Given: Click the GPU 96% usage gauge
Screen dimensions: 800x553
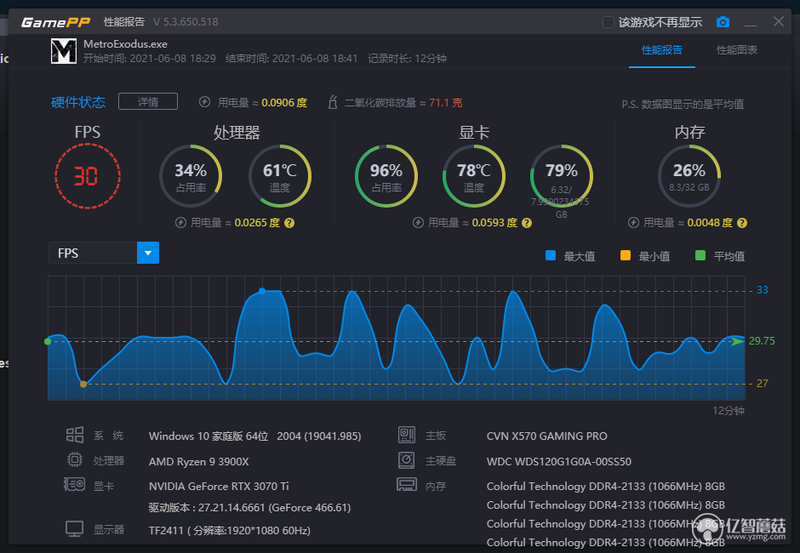Looking at the screenshot, I should (x=386, y=176).
